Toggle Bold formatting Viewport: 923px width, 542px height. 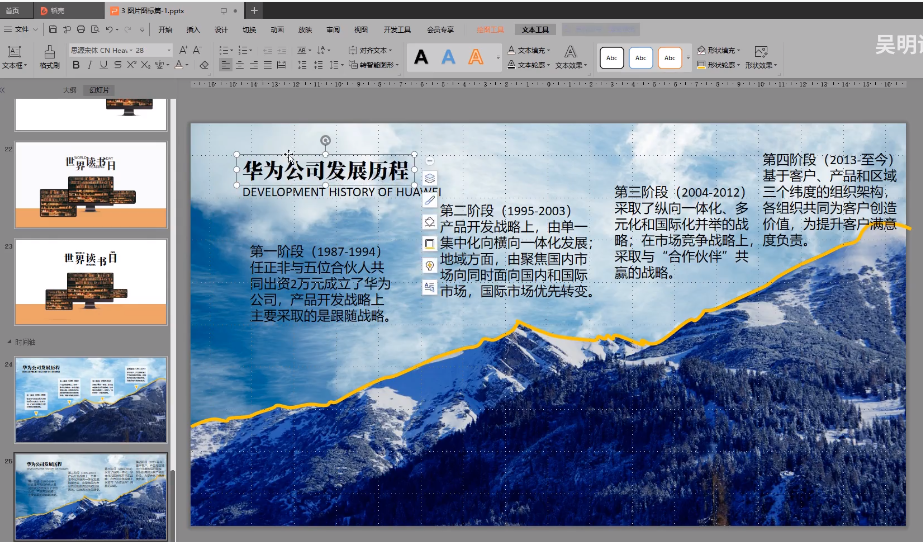[x=76, y=65]
